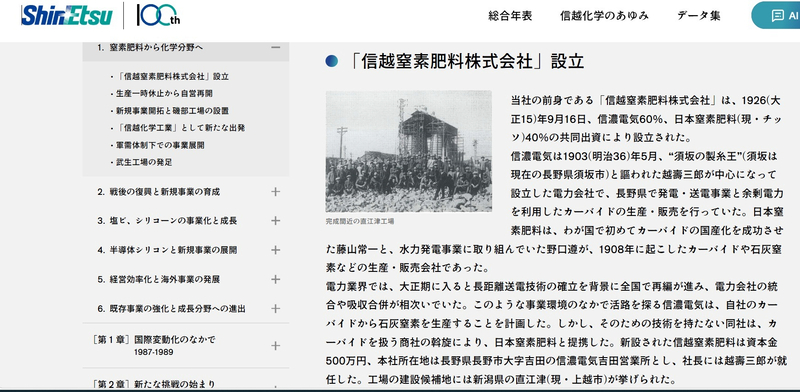Select [第2章] 新たな挑戦の始まり
Image resolution: width=800 pixels, height=392 pixels.
click(154, 384)
